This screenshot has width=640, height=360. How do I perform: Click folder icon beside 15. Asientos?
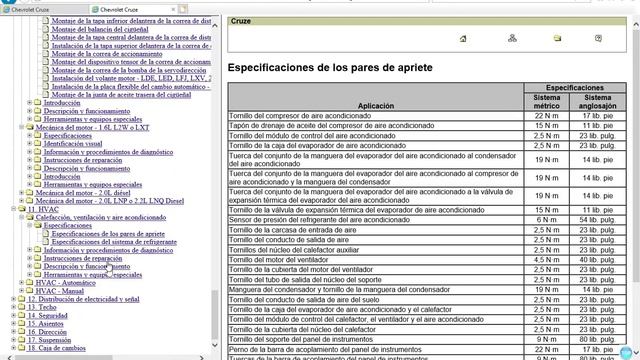coord(22,323)
